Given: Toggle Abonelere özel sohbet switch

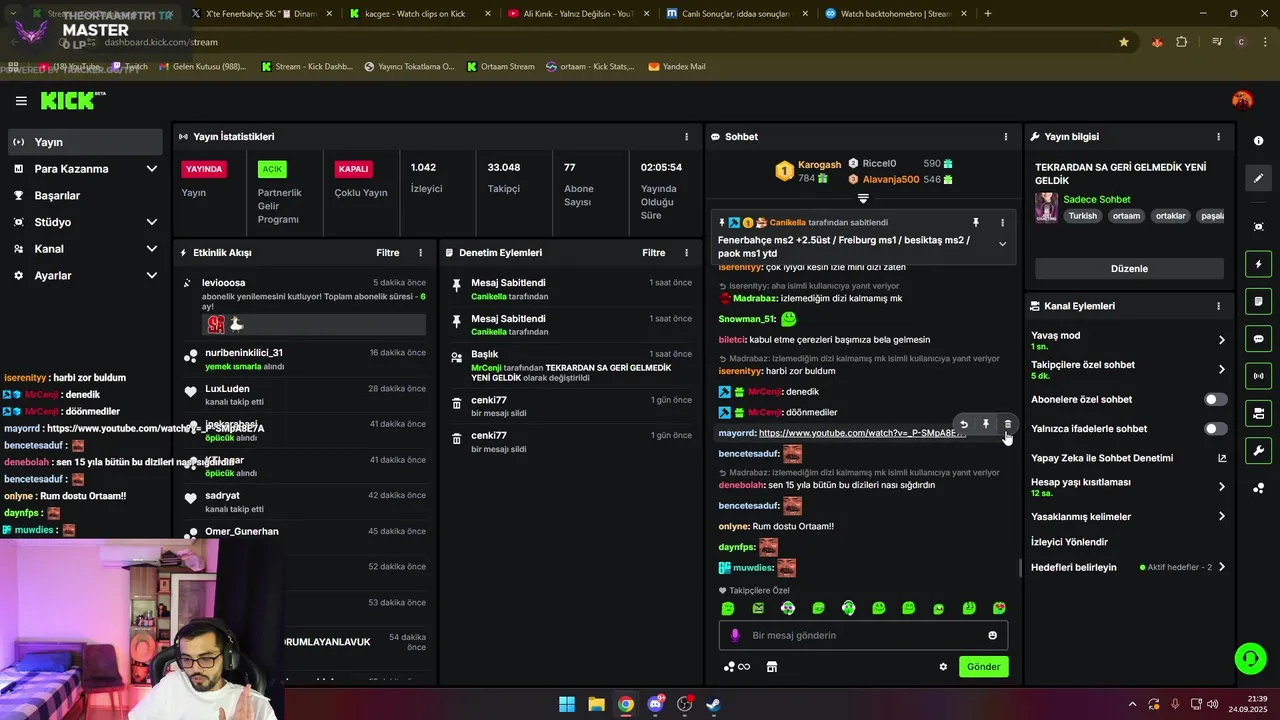Looking at the screenshot, I should (1215, 399).
